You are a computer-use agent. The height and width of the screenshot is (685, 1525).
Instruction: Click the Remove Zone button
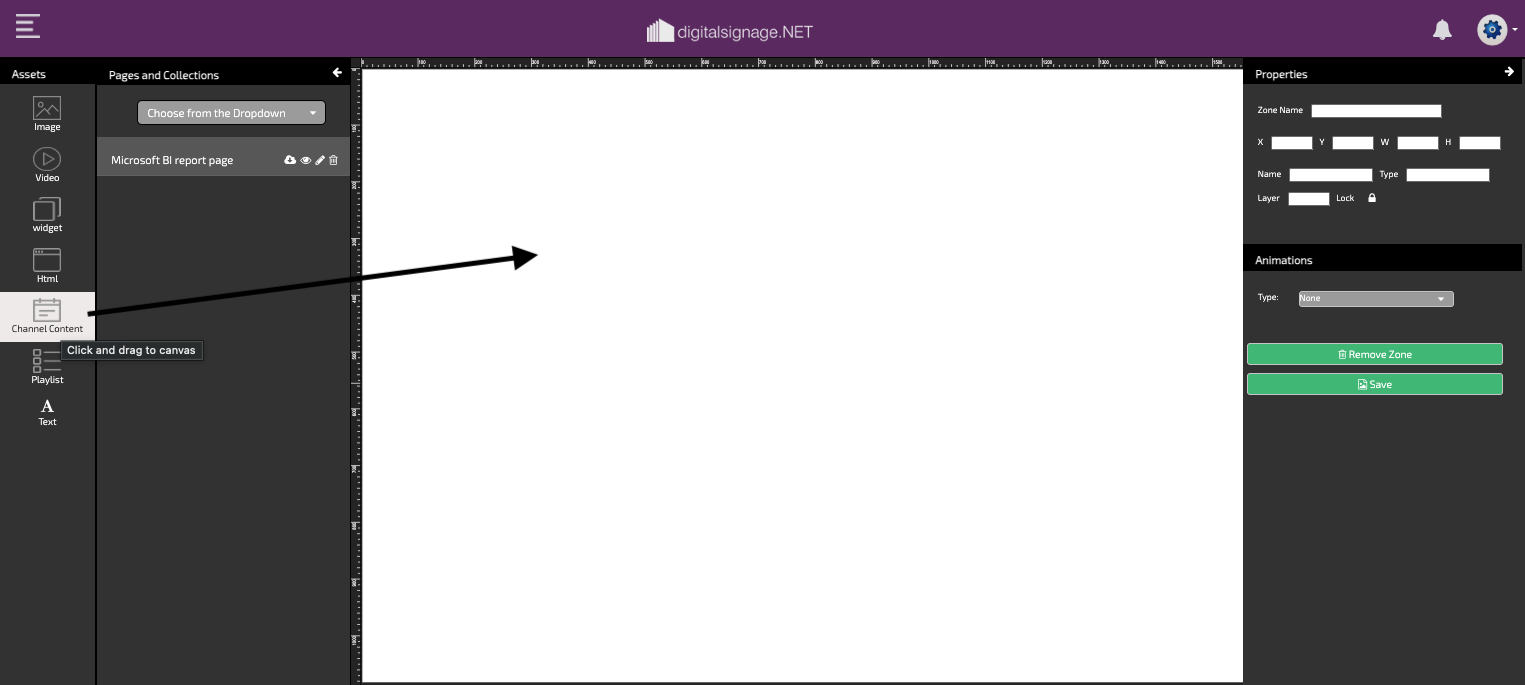click(x=1374, y=354)
